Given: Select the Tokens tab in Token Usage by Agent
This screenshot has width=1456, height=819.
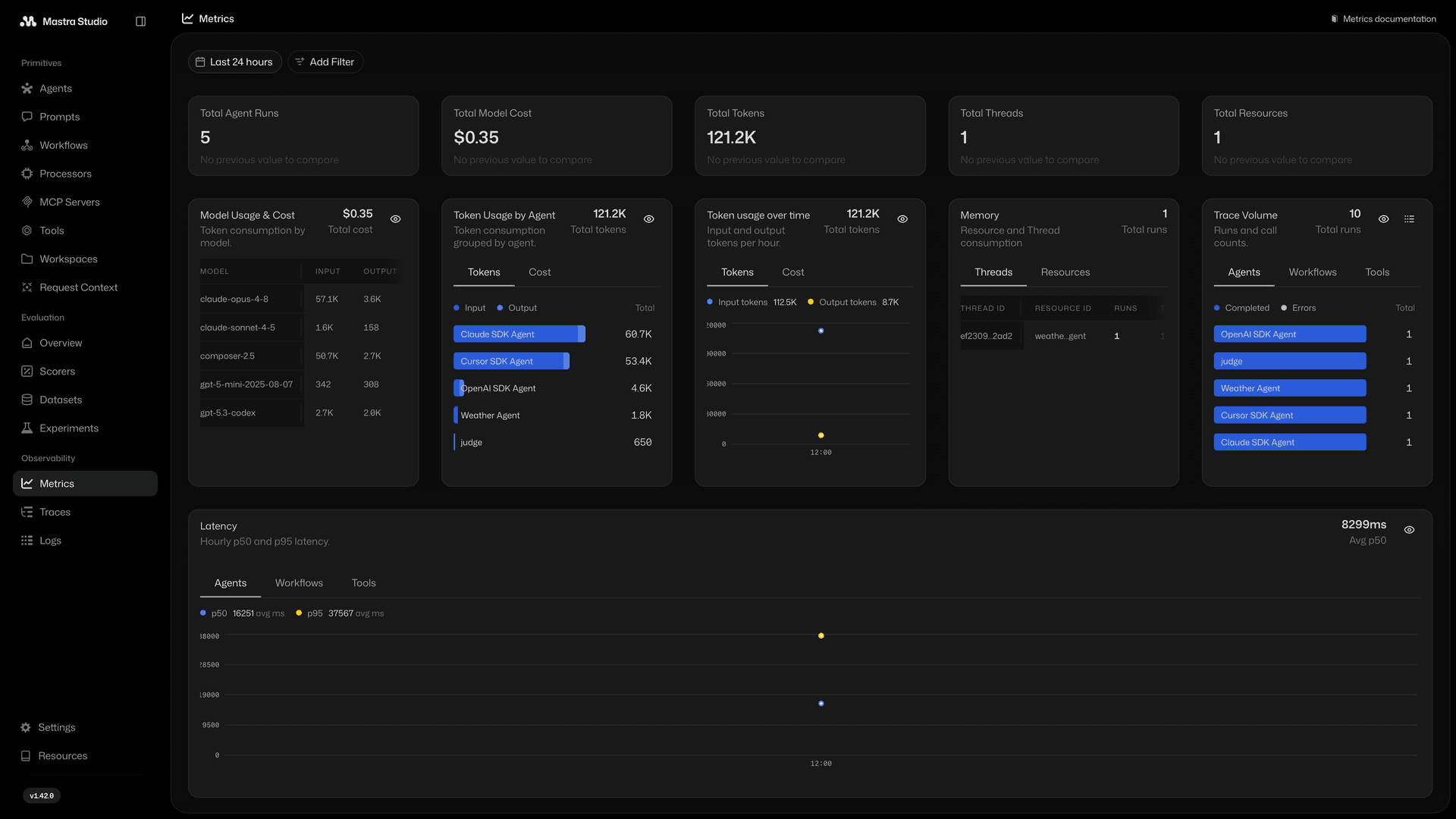Looking at the screenshot, I should (x=484, y=272).
